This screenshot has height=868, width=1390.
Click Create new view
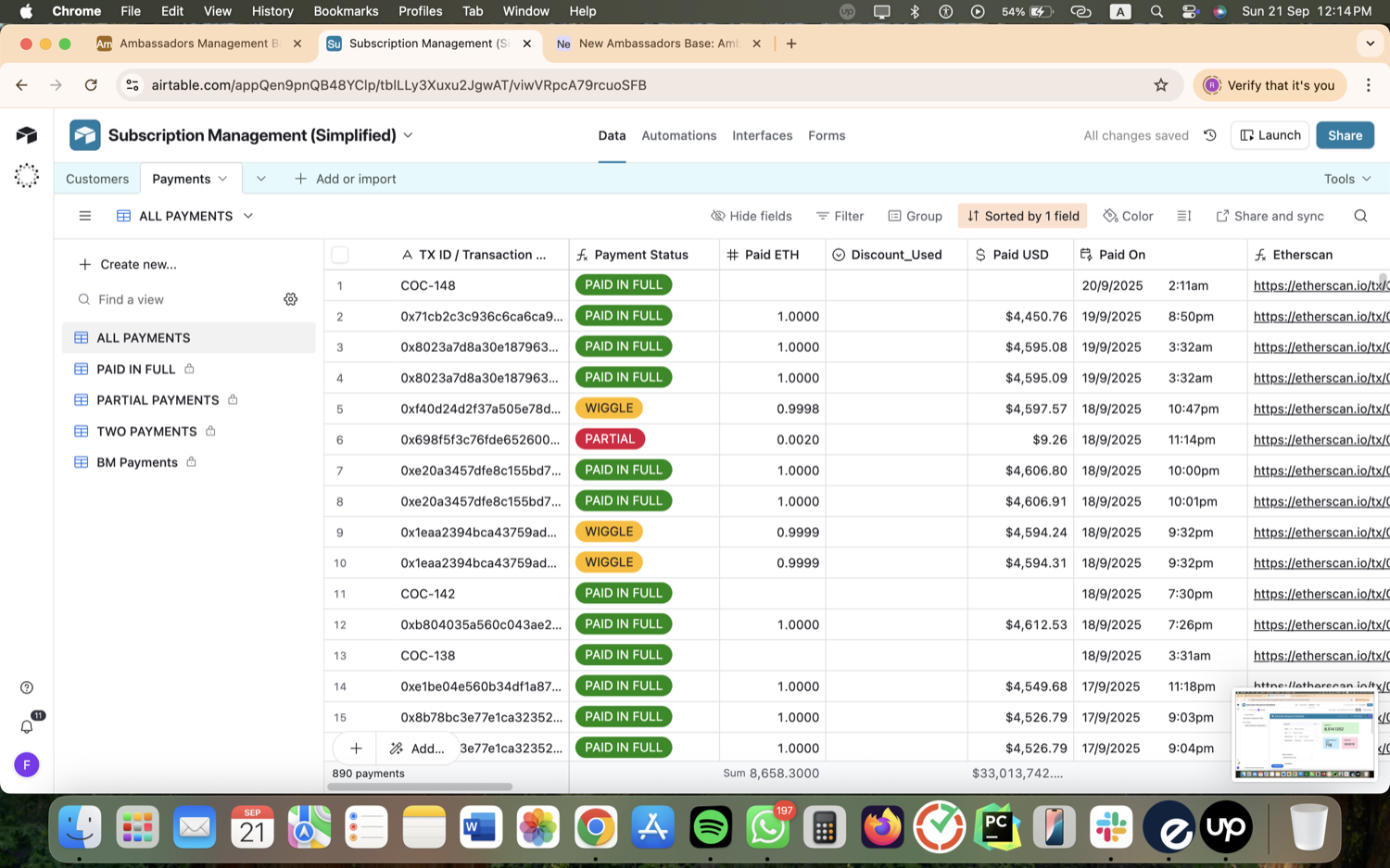click(128, 264)
